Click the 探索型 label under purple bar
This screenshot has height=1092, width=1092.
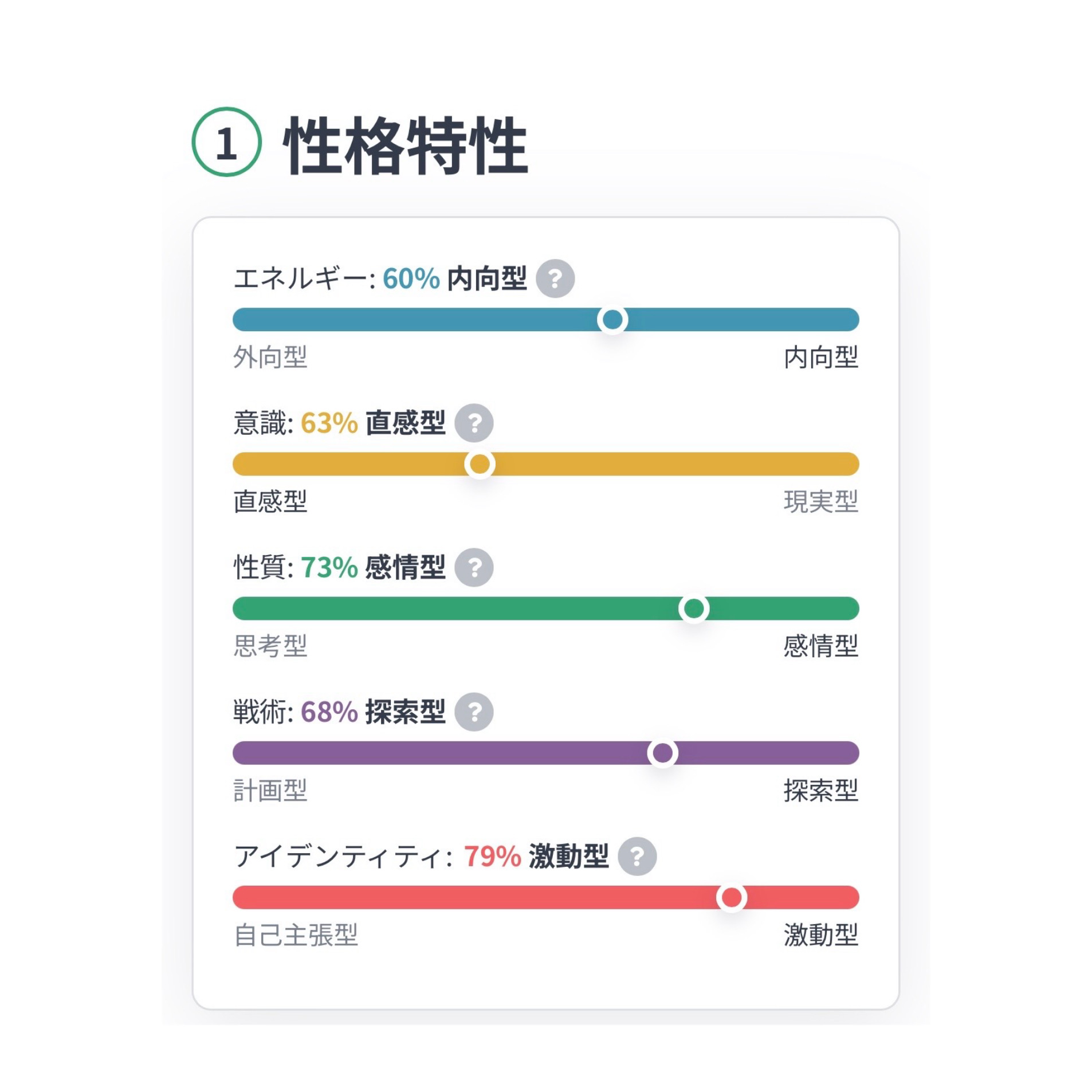point(820,790)
